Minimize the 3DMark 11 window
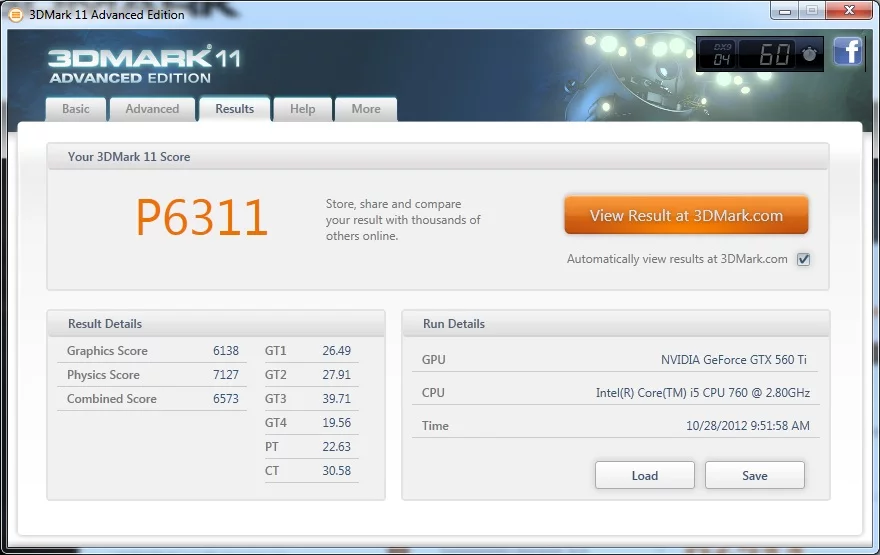 click(785, 11)
